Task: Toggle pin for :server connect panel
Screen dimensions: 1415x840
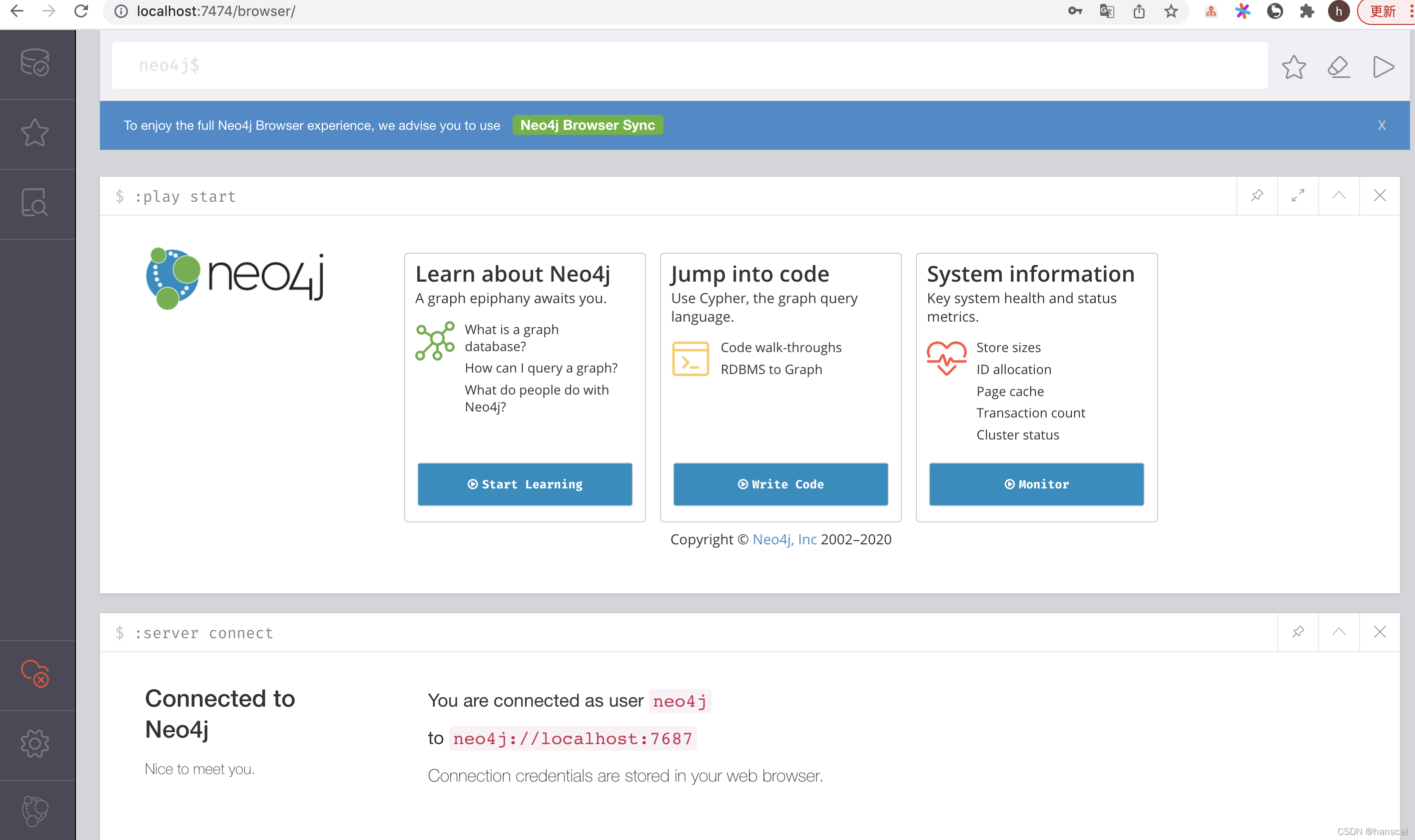Action: coord(1297,632)
